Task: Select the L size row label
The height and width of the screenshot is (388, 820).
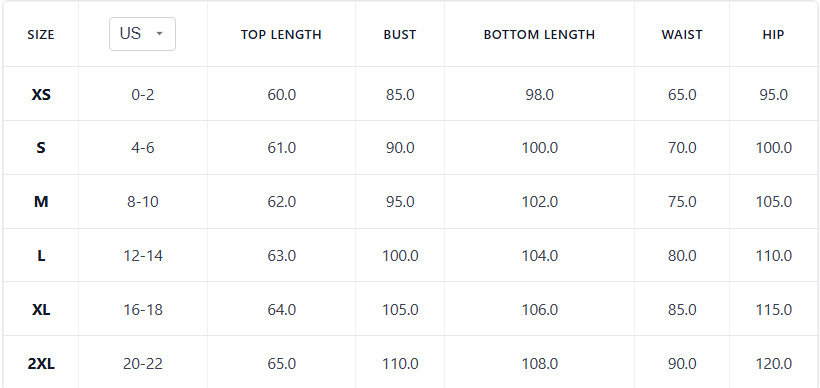Action: pos(41,256)
